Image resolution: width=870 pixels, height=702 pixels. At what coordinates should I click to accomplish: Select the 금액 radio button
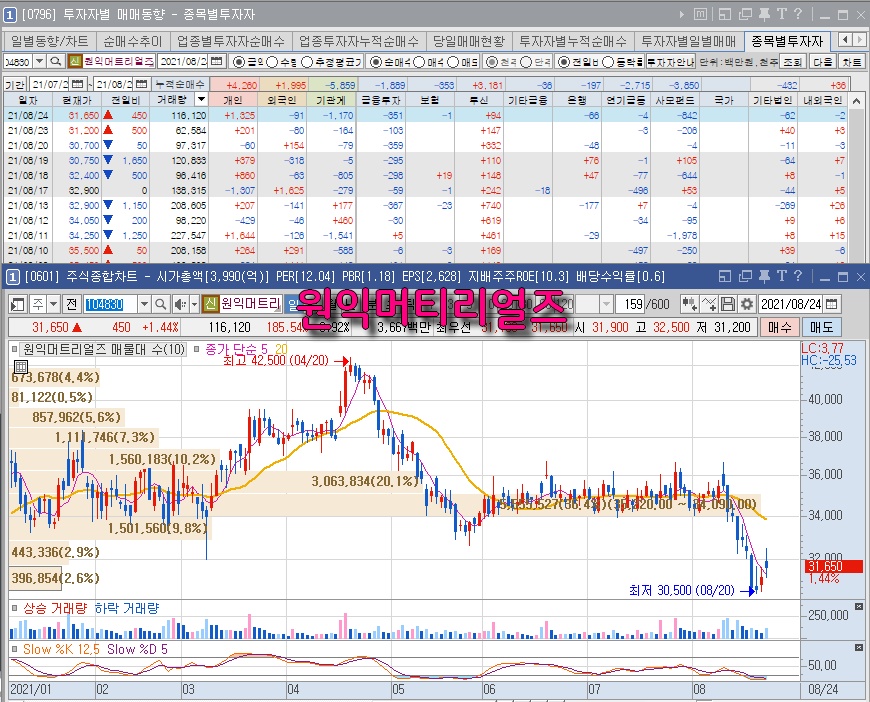239,62
